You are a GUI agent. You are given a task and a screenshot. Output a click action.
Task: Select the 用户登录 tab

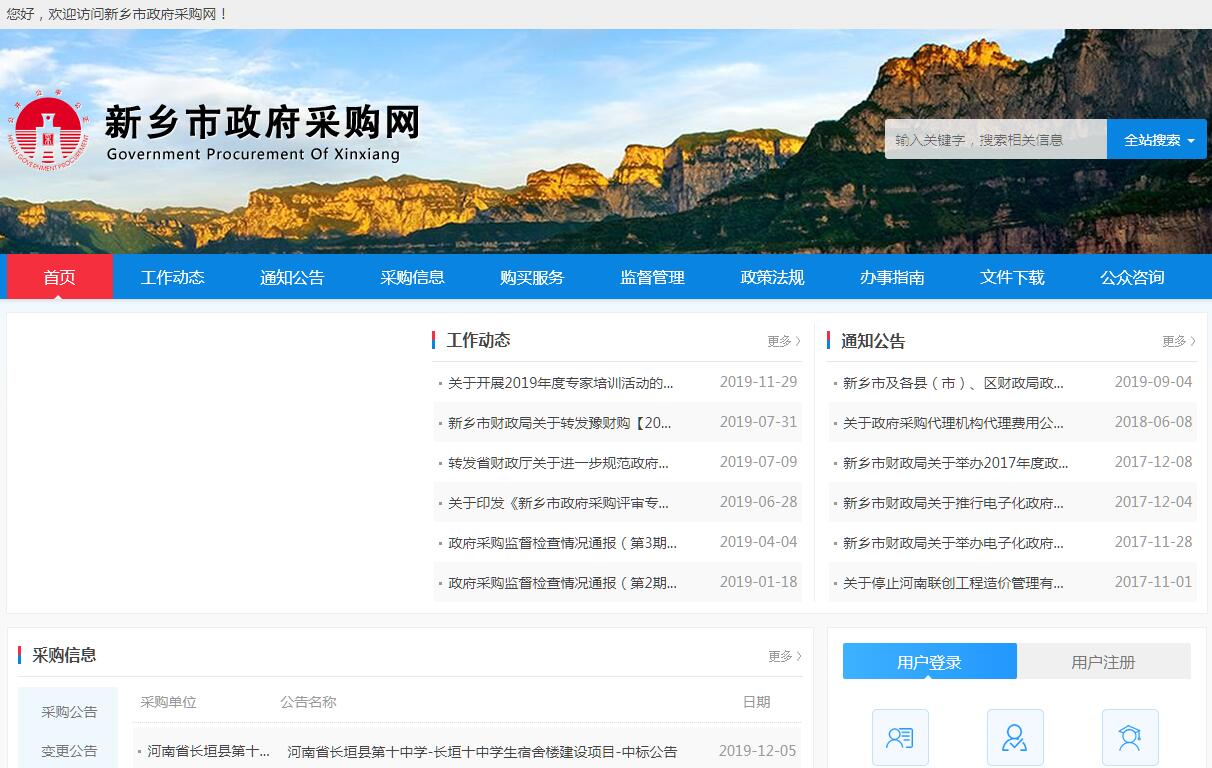click(929, 662)
